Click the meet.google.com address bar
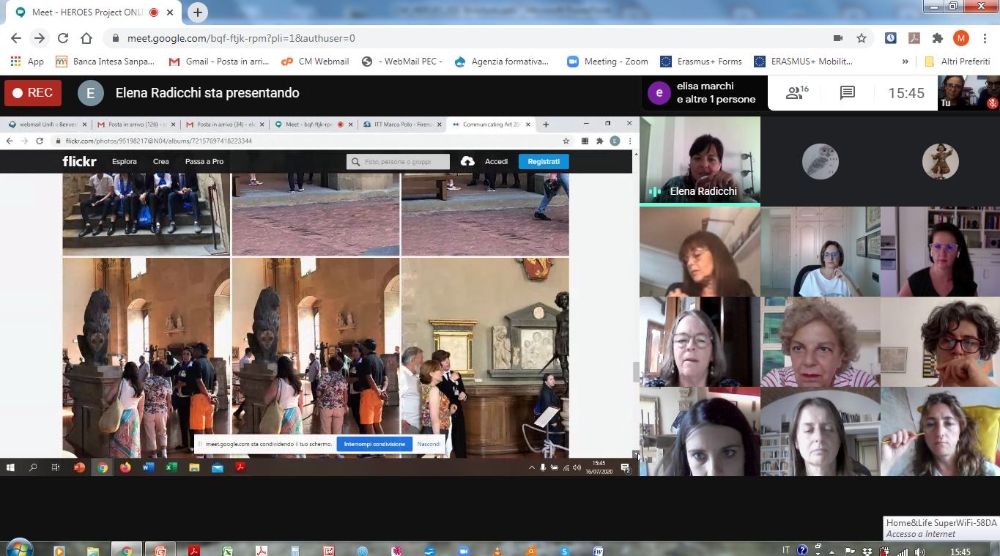This screenshot has height=556, width=1000. 400,38
